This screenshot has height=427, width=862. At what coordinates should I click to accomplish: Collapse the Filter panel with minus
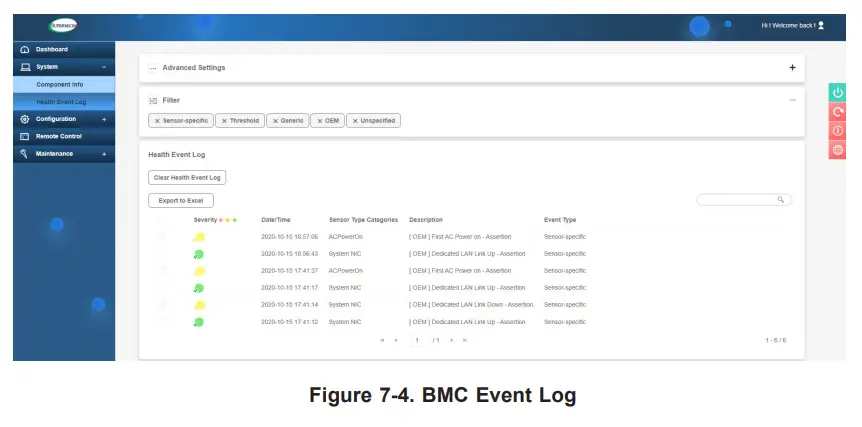792,100
